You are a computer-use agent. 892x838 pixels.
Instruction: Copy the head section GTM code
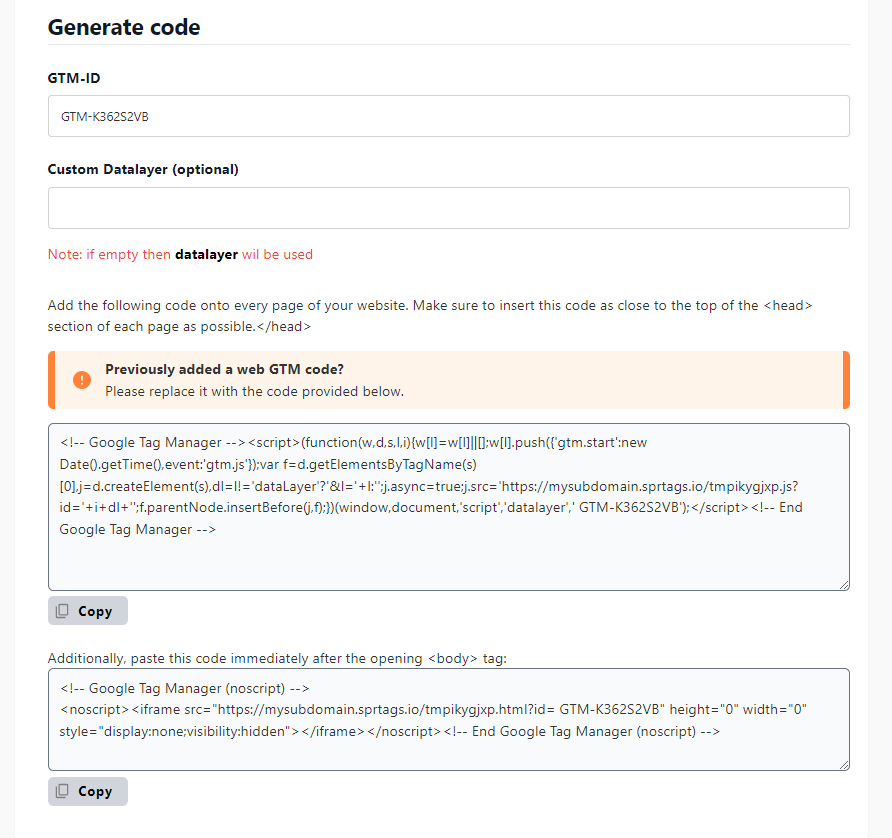coord(87,610)
